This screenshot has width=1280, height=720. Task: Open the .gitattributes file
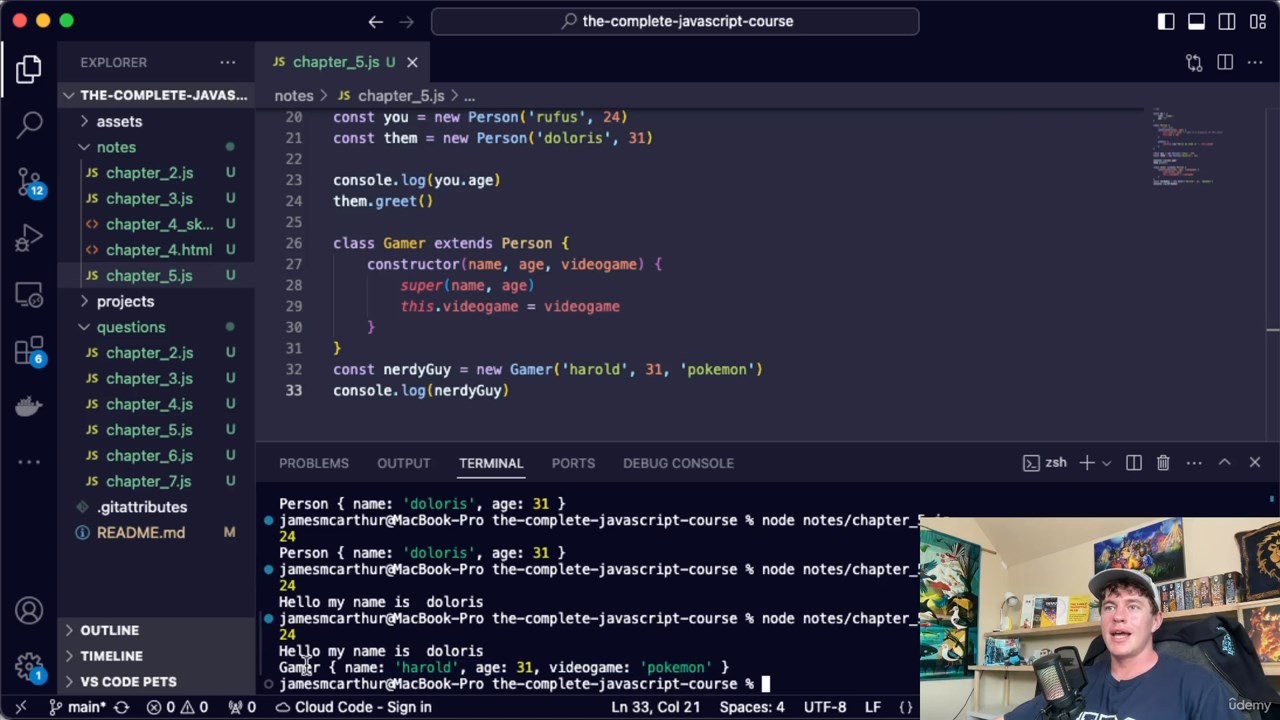tap(156, 507)
